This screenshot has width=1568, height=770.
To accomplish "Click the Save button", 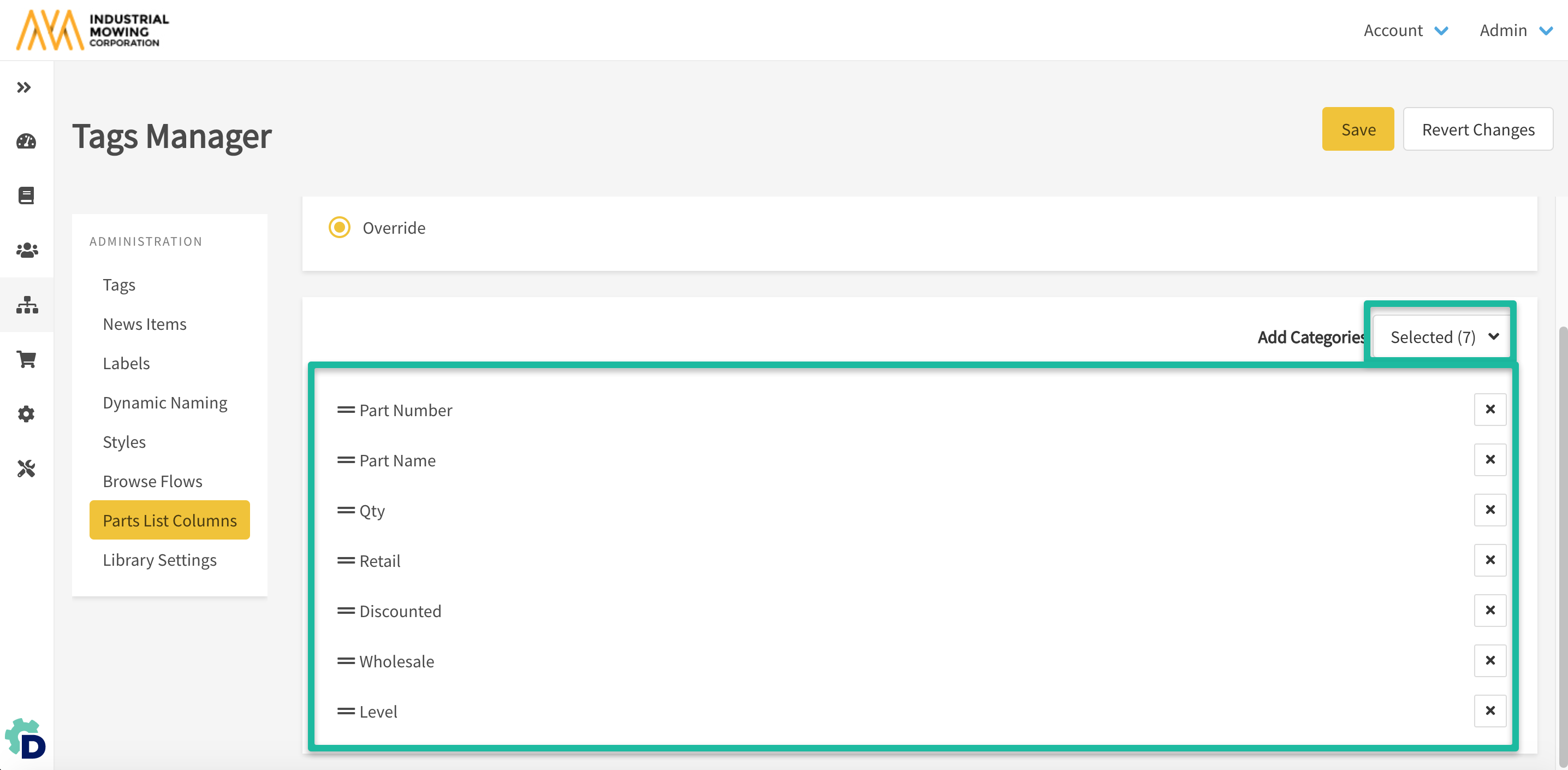I will coord(1357,129).
